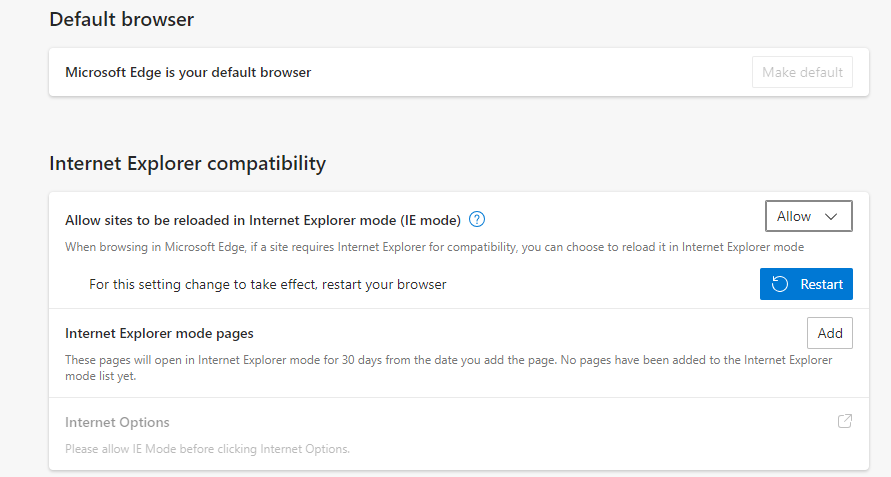Click the word 'Allow' inside the dropdown
The height and width of the screenshot is (477, 891).
point(794,216)
